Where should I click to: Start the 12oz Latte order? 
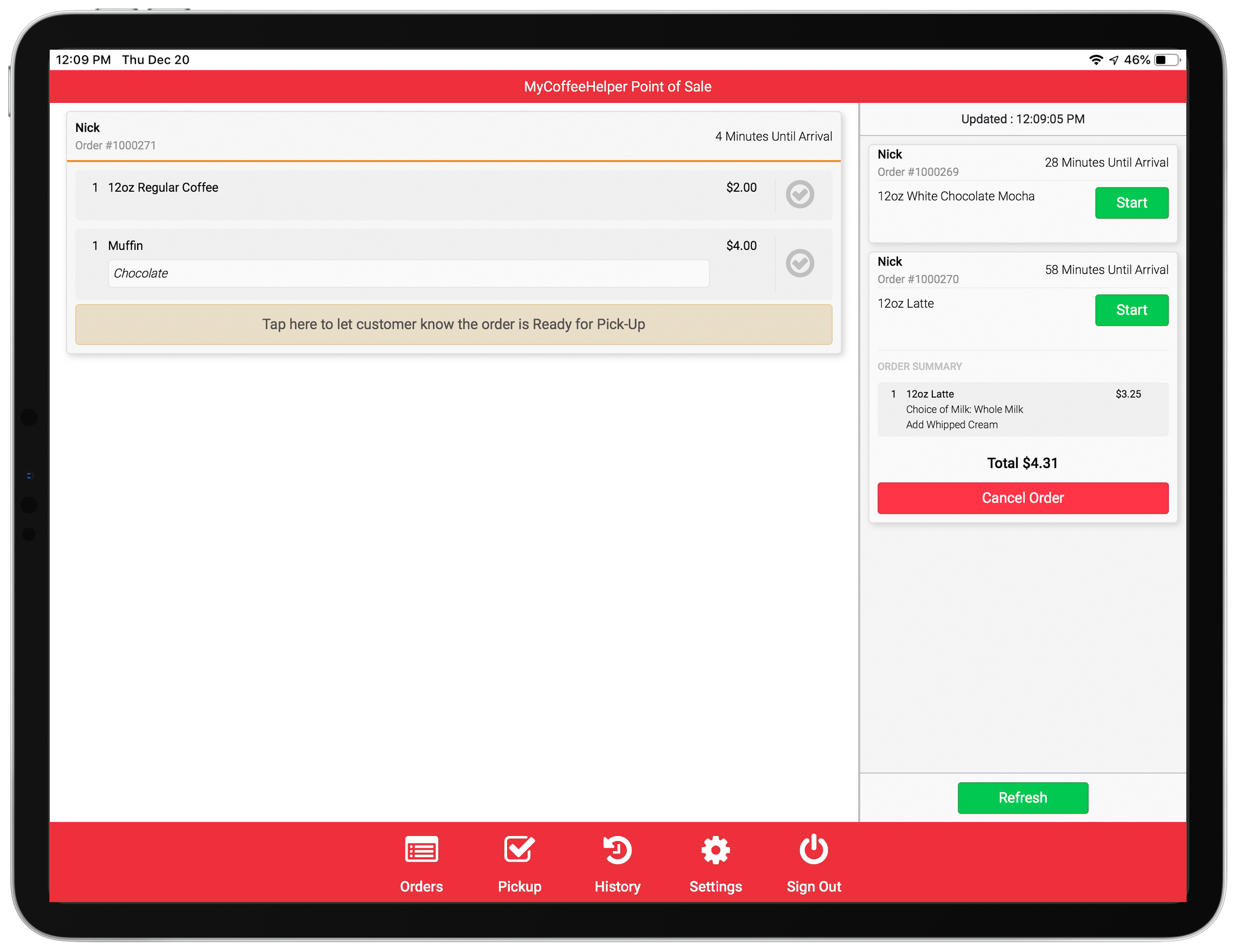pyautogui.click(x=1131, y=310)
